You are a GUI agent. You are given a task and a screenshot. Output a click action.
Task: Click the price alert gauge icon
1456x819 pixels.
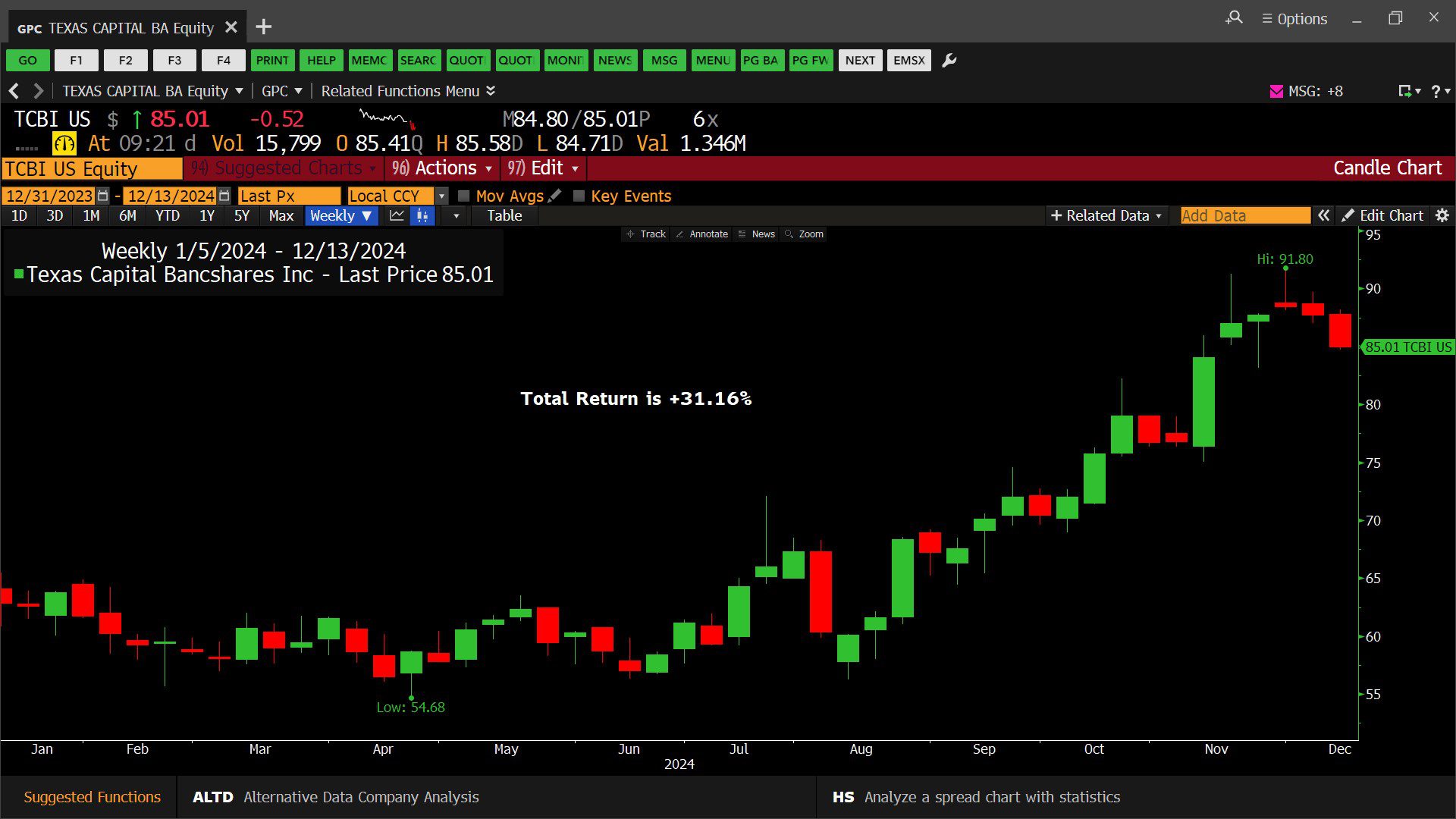pyautogui.click(x=64, y=143)
